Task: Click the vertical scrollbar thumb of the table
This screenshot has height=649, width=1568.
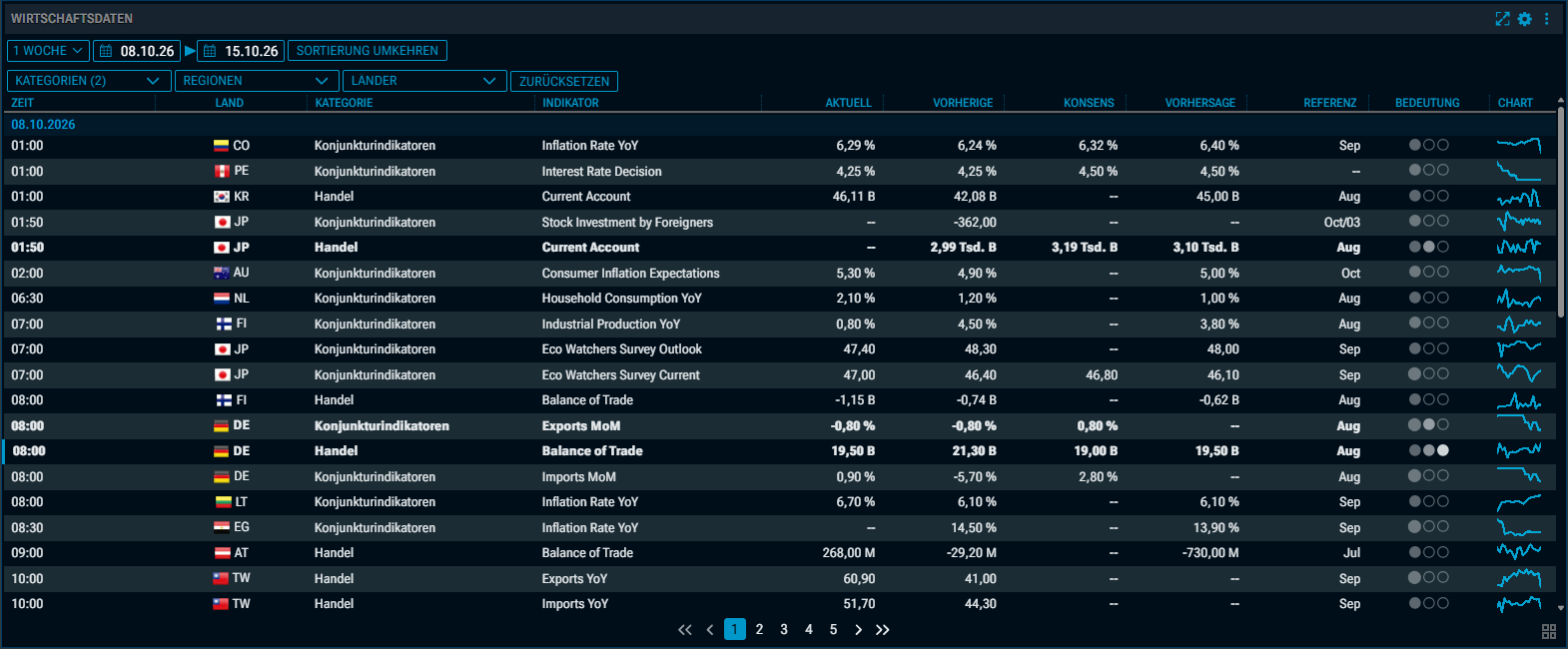Action: (x=1561, y=213)
